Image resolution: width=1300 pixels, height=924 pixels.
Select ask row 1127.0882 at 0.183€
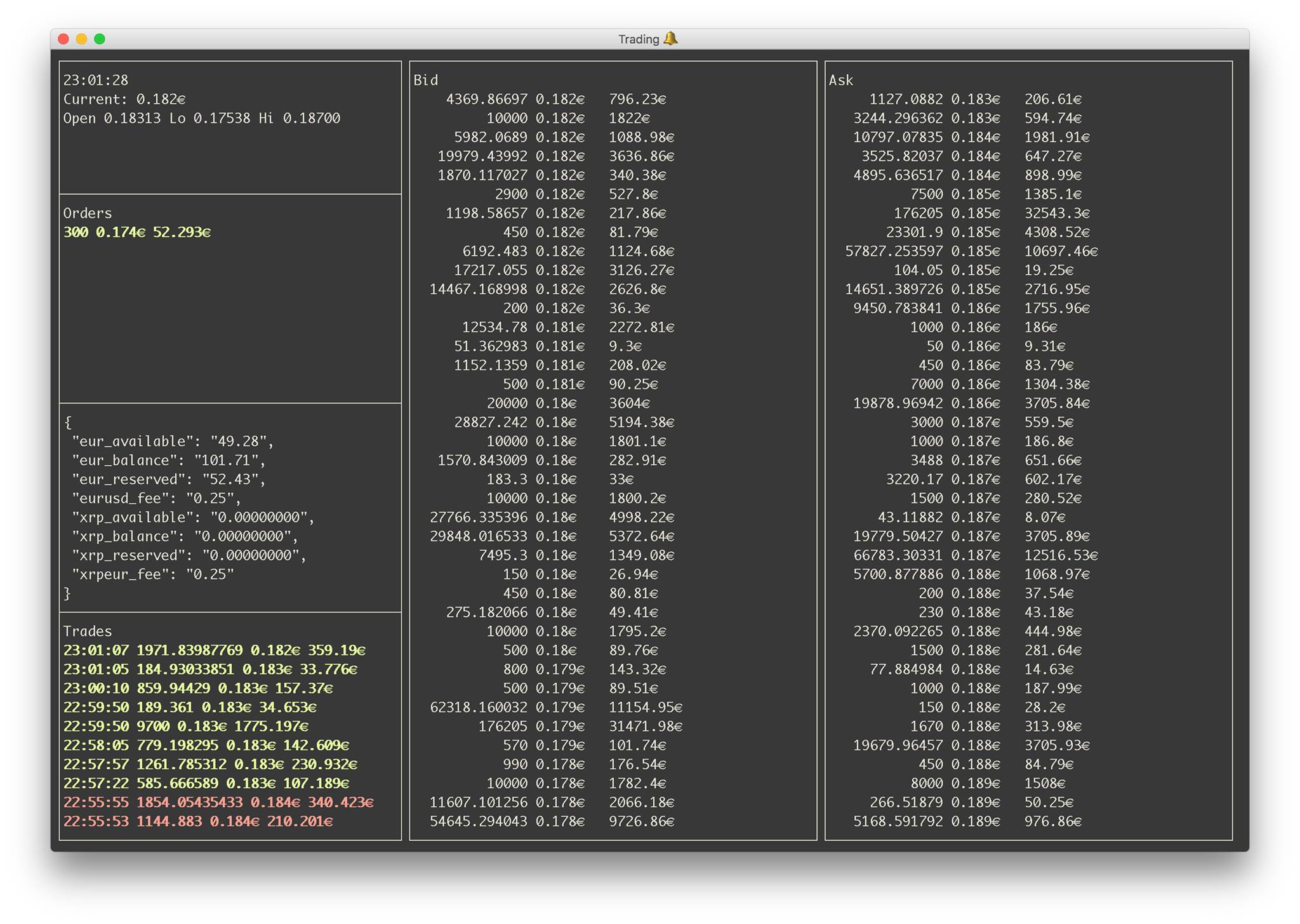976,99
